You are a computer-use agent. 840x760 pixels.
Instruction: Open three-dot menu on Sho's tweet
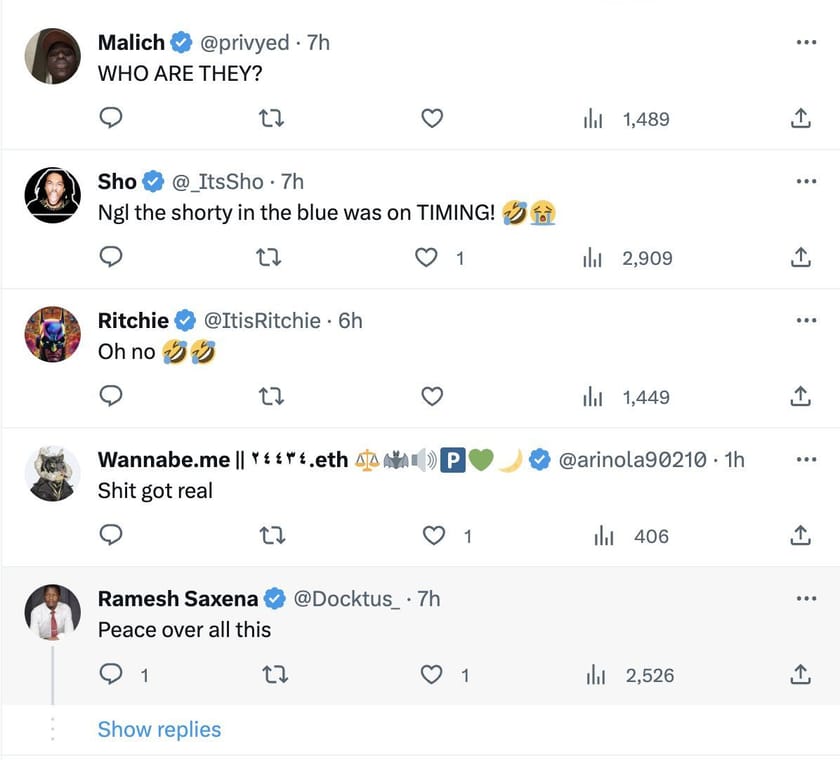(806, 182)
